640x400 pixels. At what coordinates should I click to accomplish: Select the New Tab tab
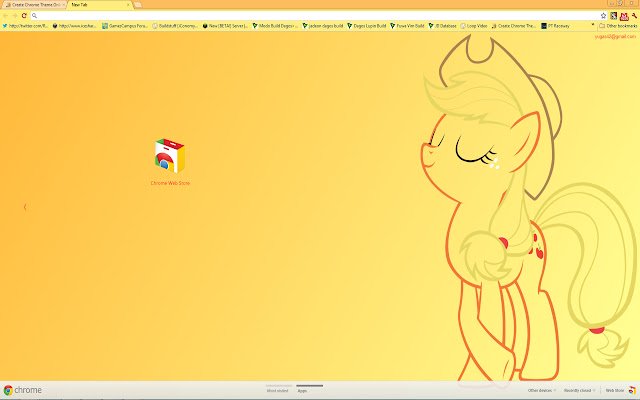click(98, 5)
